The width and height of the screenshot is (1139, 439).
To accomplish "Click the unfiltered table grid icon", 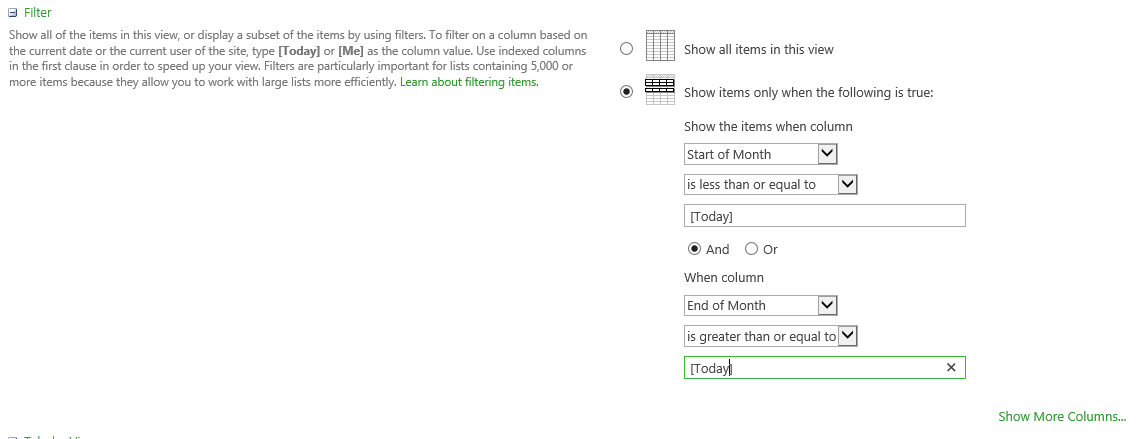I will [x=659, y=48].
